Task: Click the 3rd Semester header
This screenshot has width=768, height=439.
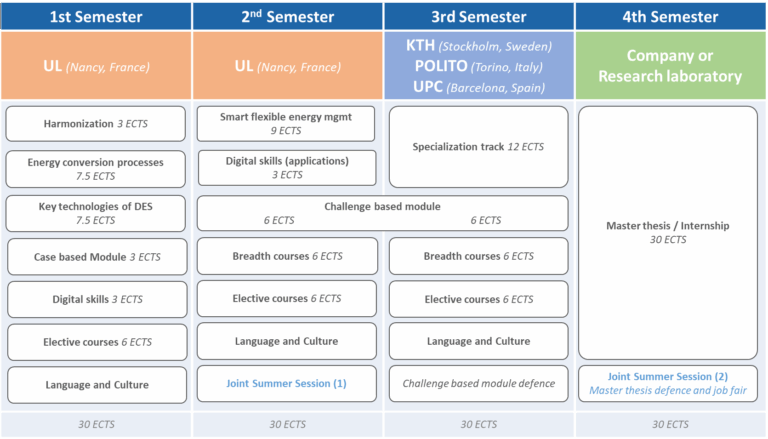Action: tap(478, 17)
